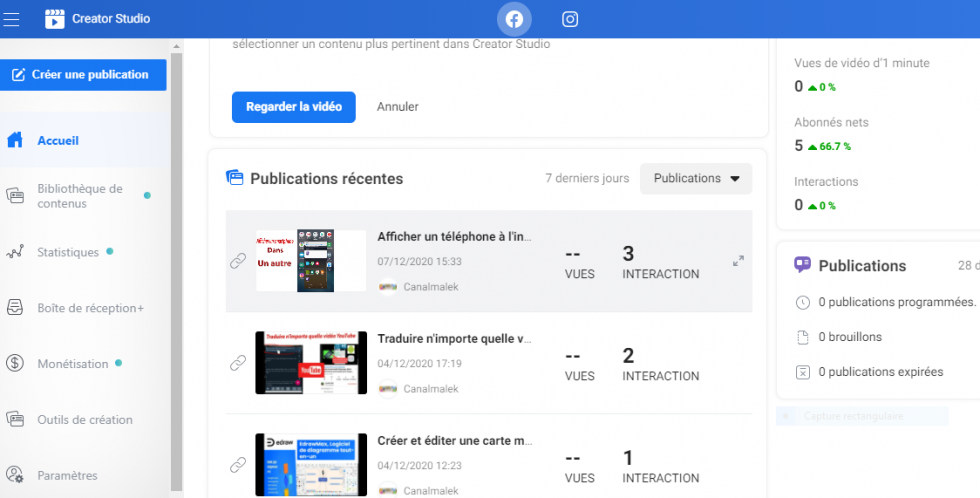Switch to the Instagram platform icon

[x=570, y=19]
